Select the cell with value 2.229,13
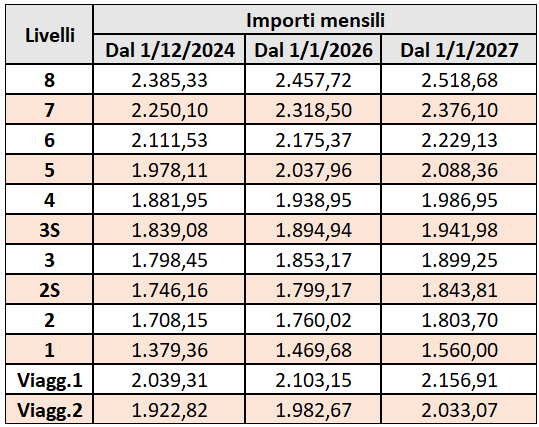Screen dimensions: 539x427 459,139
